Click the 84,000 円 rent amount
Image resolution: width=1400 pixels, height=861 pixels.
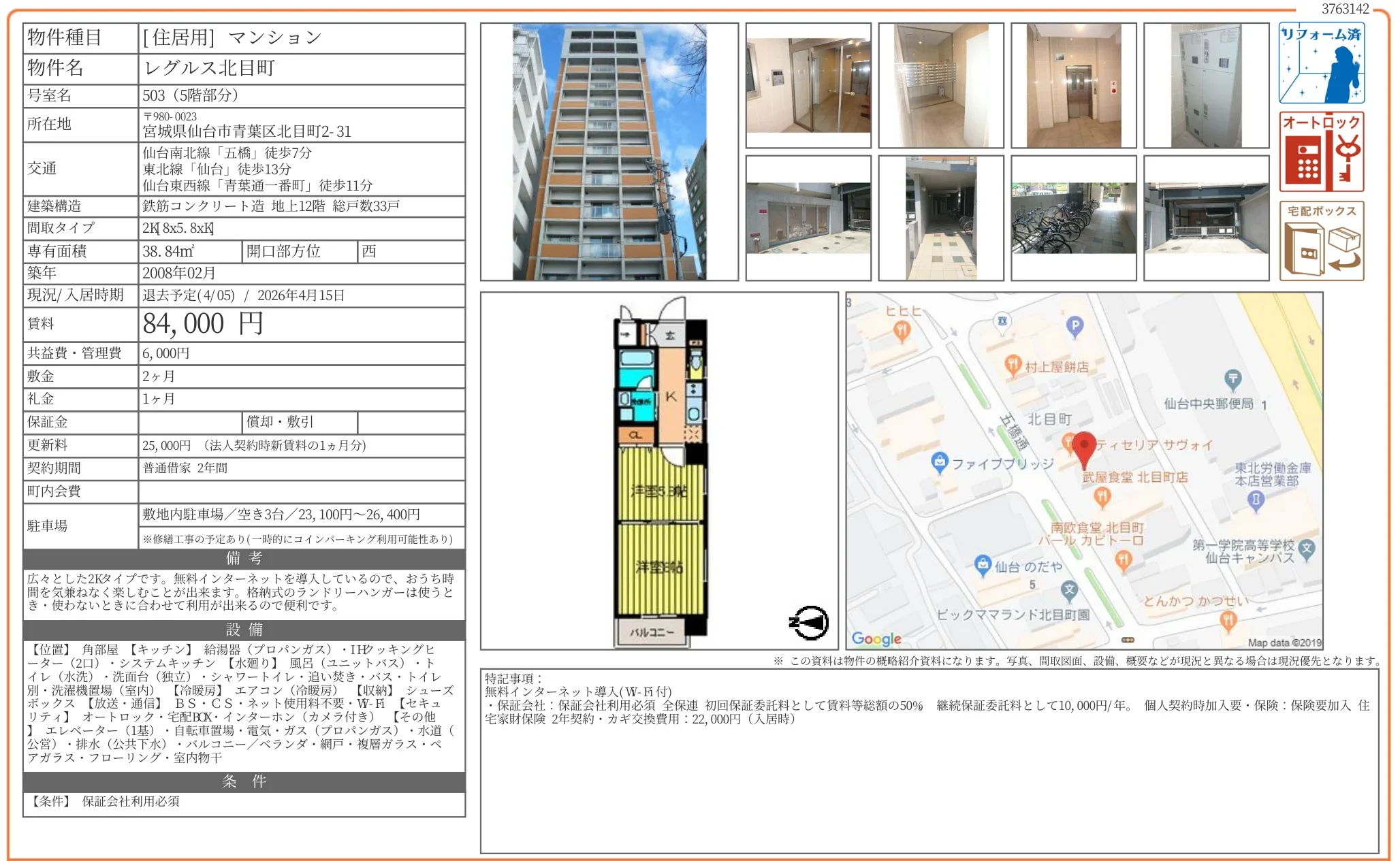point(203,325)
